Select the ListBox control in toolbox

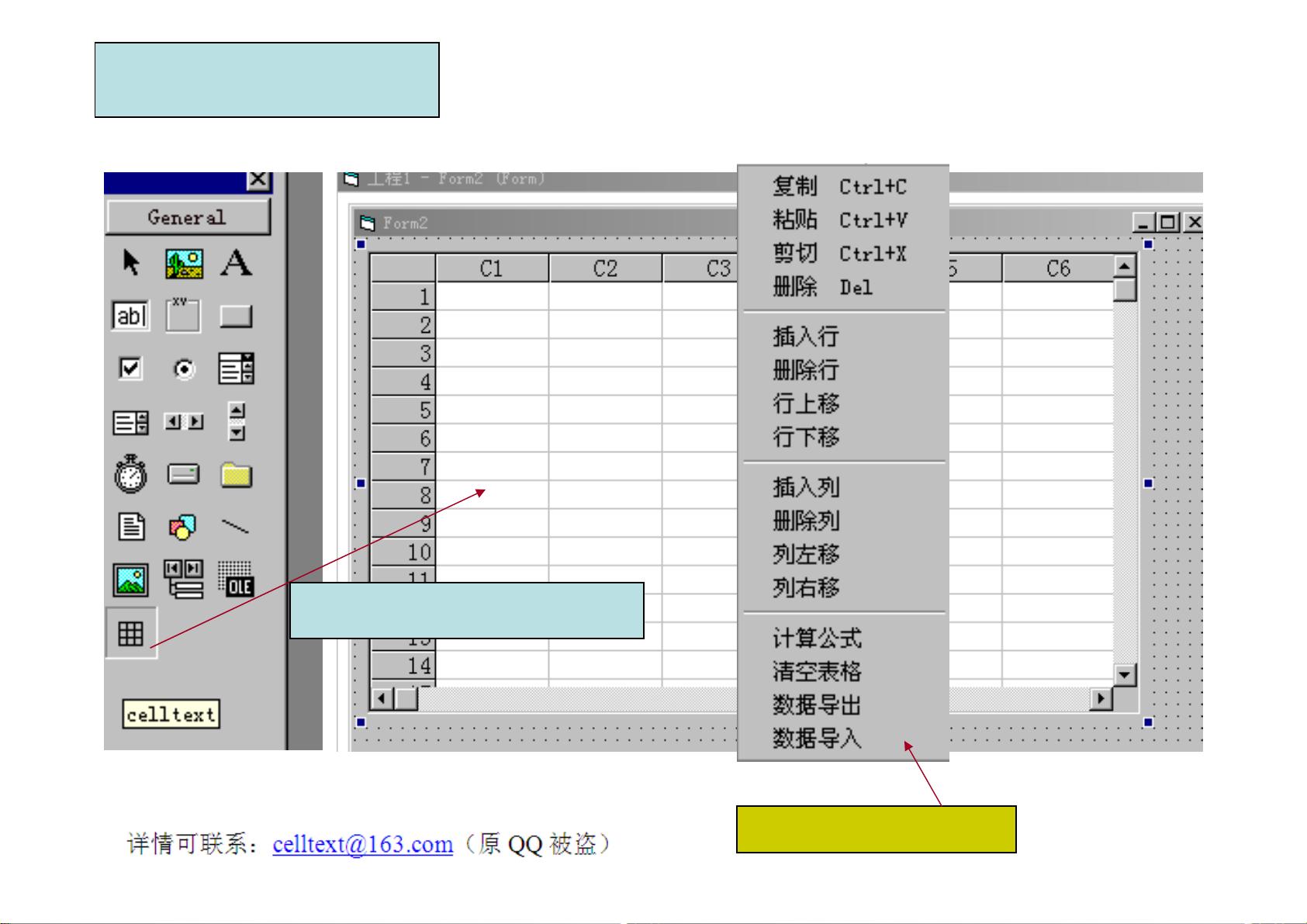click(x=131, y=422)
